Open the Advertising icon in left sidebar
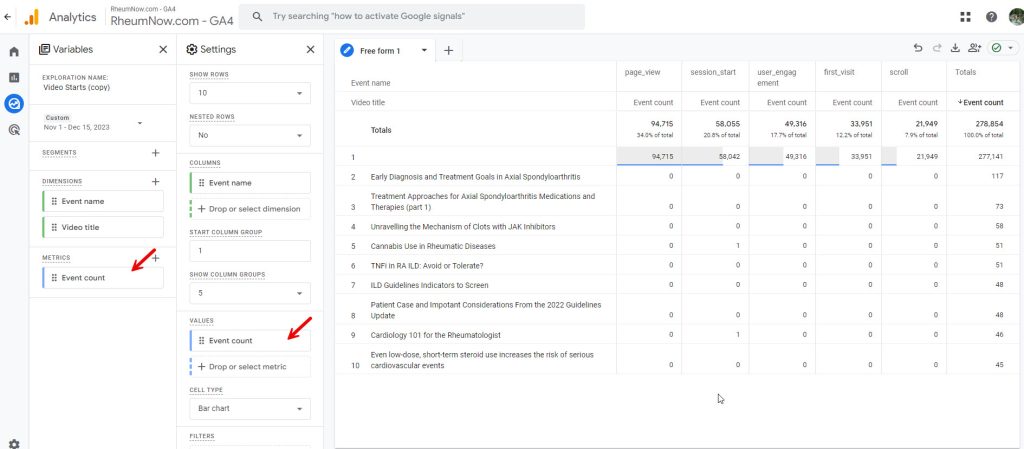Image resolution: width=1024 pixels, height=449 pixels. click(x=14, y=129)
